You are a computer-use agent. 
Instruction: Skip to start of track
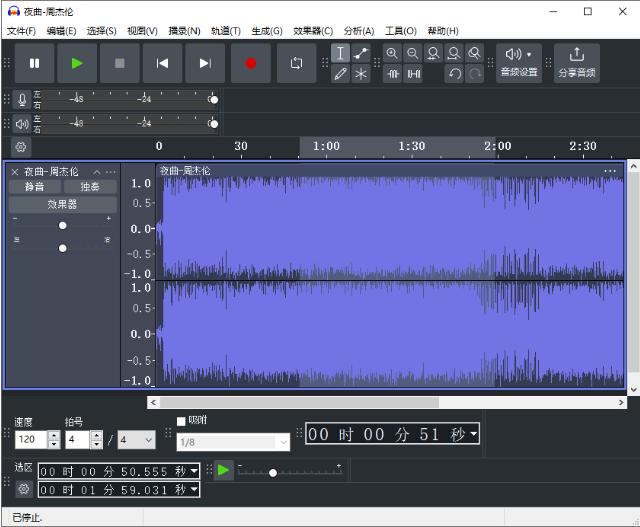click(x=162, y=63)
